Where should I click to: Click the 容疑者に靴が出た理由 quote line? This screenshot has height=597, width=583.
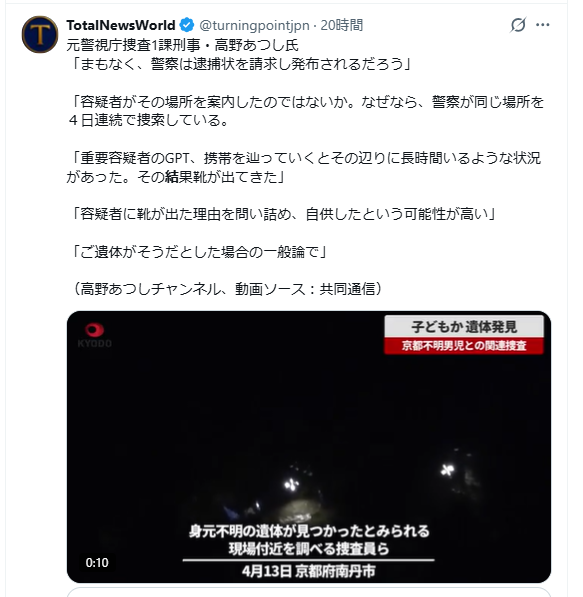[x=282, y=214]
